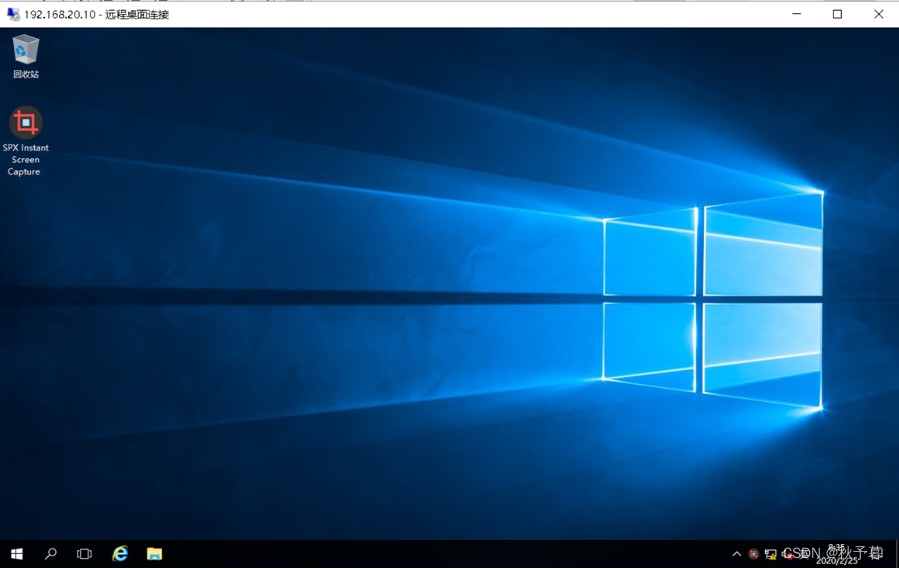The image size is (899, 570).
Task: Open Task View from the taskbar
Action: coord(84,554)
